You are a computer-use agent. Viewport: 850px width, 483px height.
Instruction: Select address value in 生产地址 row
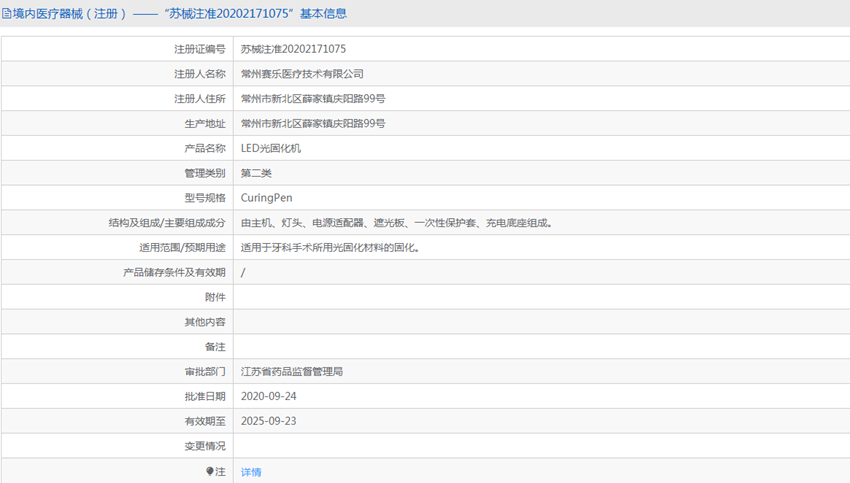(313, 124)
